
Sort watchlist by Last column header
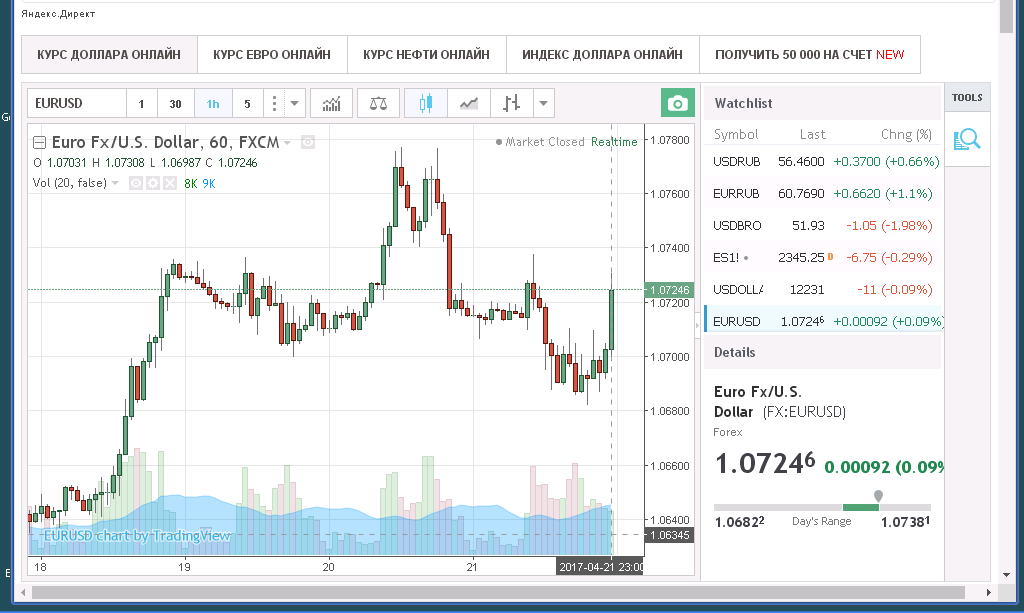[x=812, y=134]
